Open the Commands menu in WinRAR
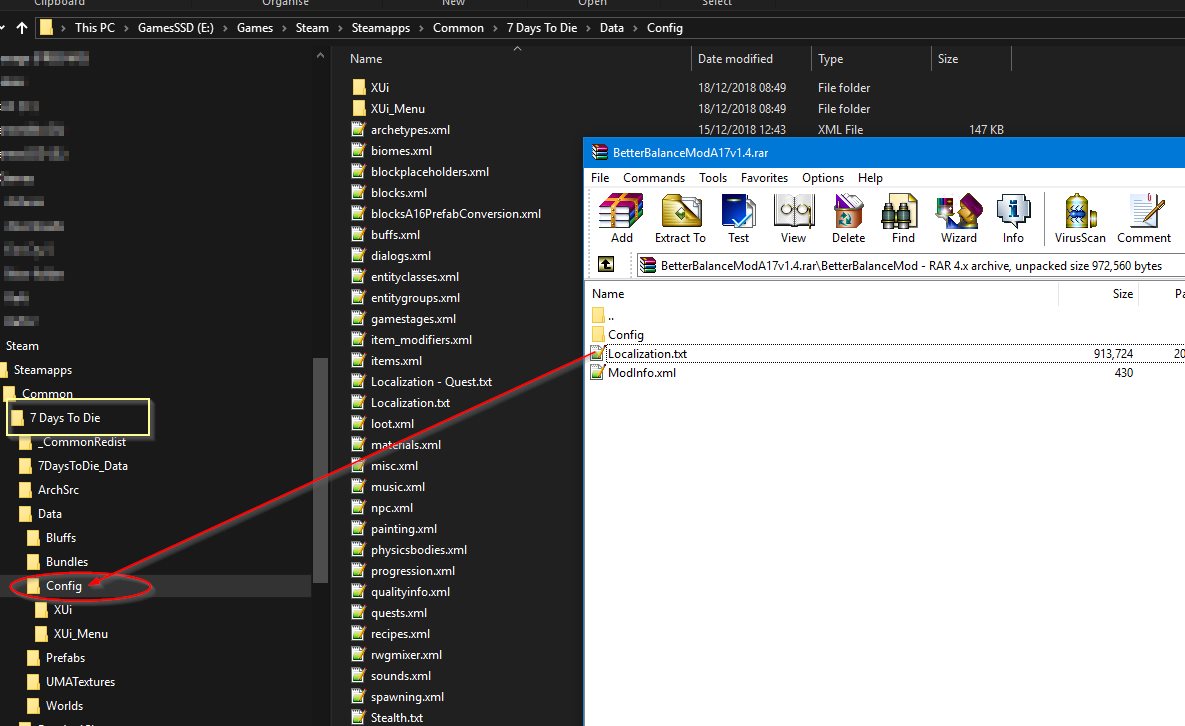Screen dimensions: 1185x726 (654, 178)
